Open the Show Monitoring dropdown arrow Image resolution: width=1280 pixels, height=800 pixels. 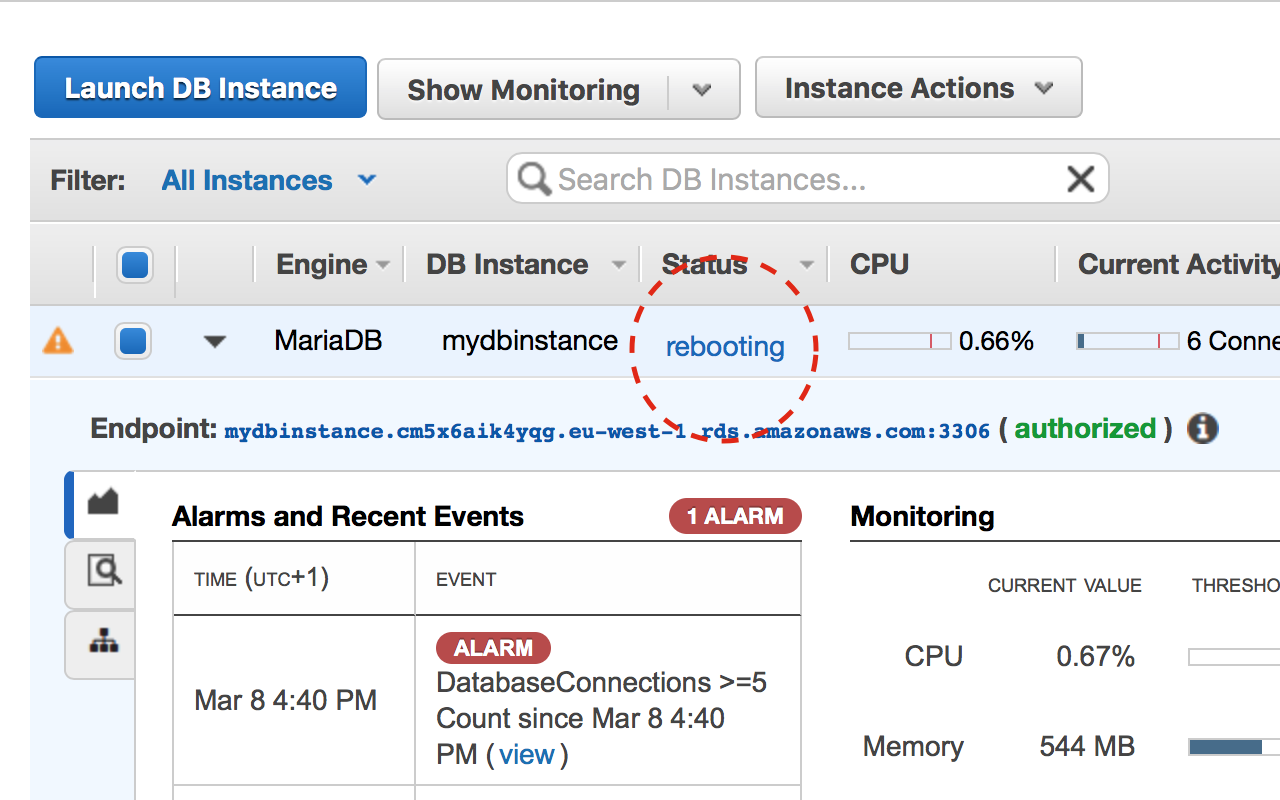(703, 90)
